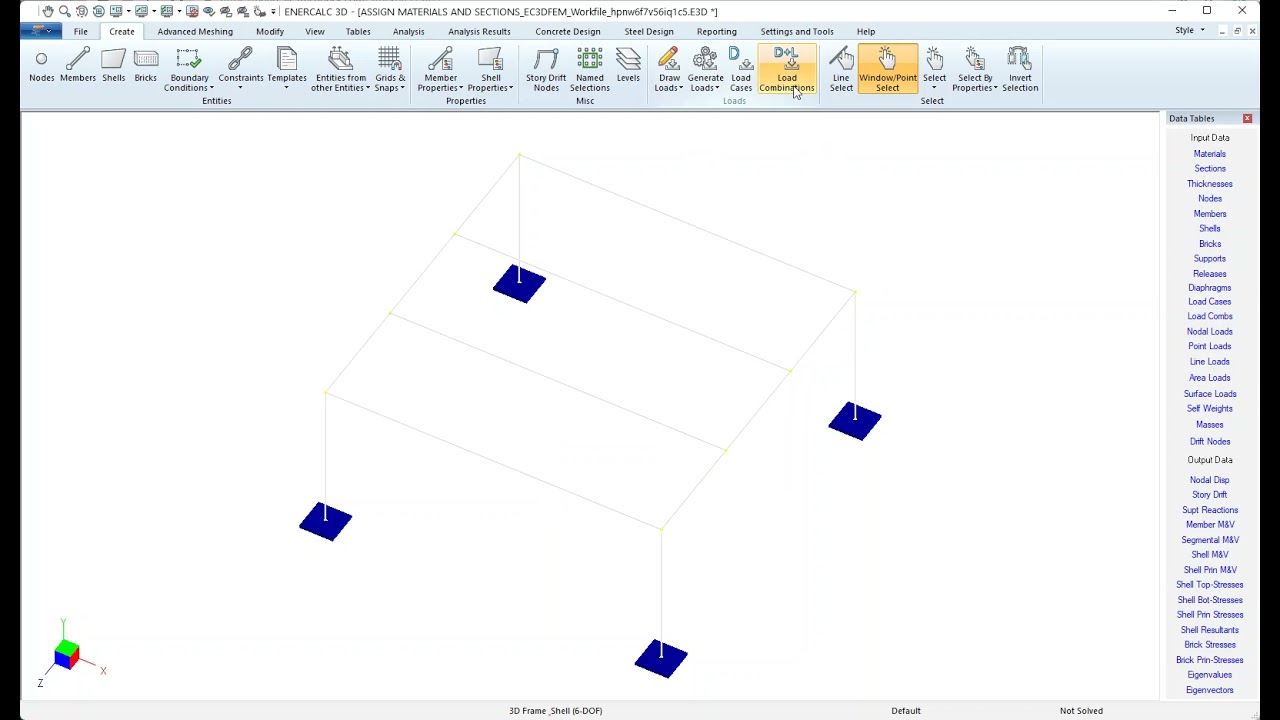Screen dimensions: 1280x720
Task: Open the Concrete Design tab
Action: 568,31
